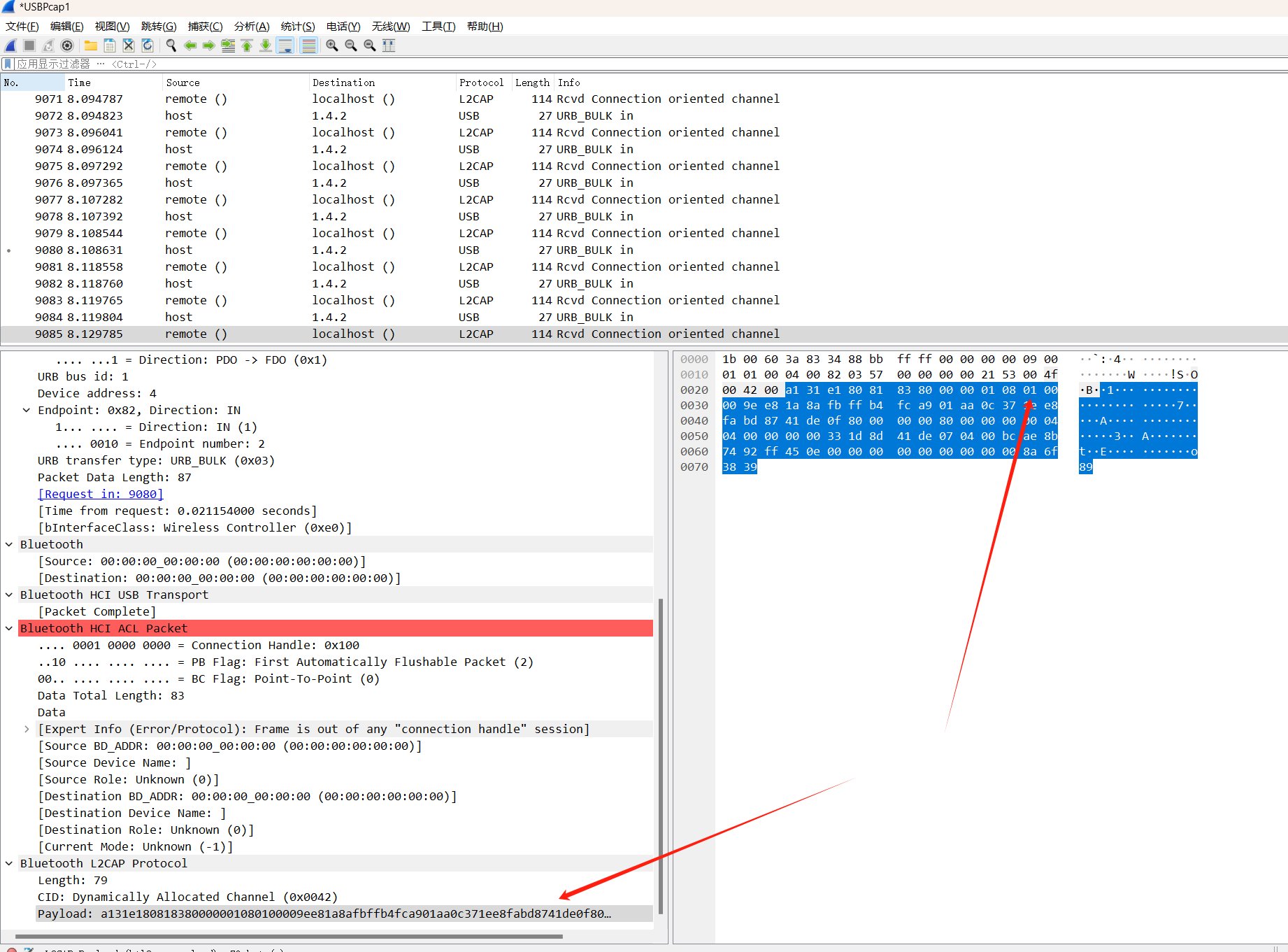Open the 统计(S) menu
This screenshot has height=952, width=1288.
click(x=298, y=27)
